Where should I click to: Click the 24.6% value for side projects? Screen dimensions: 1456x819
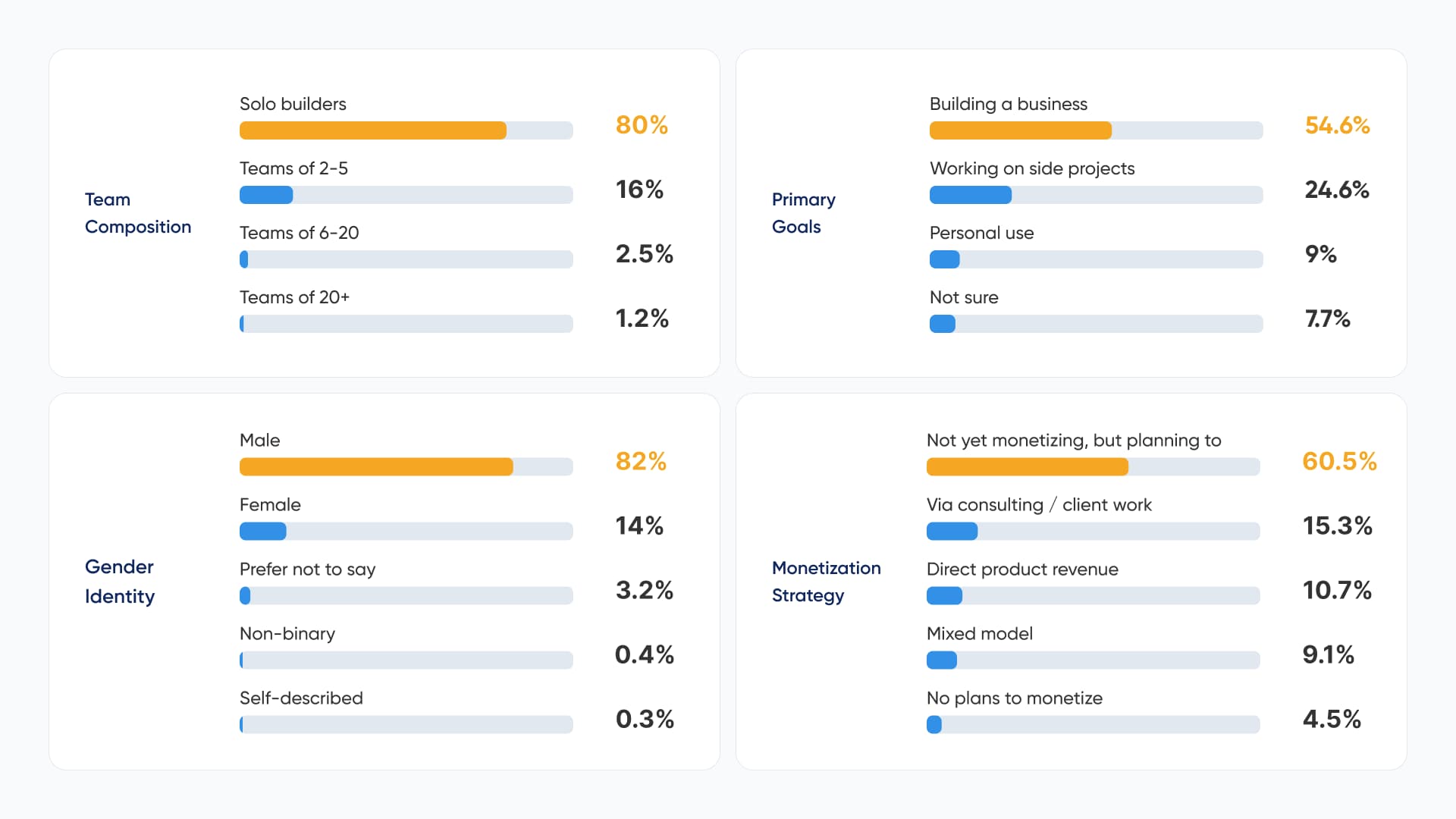click(x=1337, y=190)
